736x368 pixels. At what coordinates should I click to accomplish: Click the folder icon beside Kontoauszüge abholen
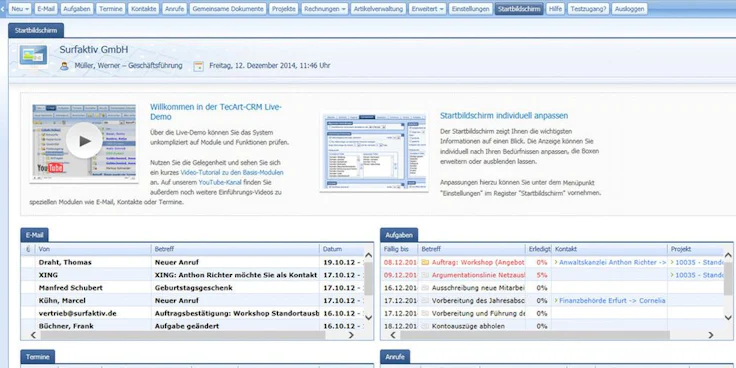click(x=425, y=326)
